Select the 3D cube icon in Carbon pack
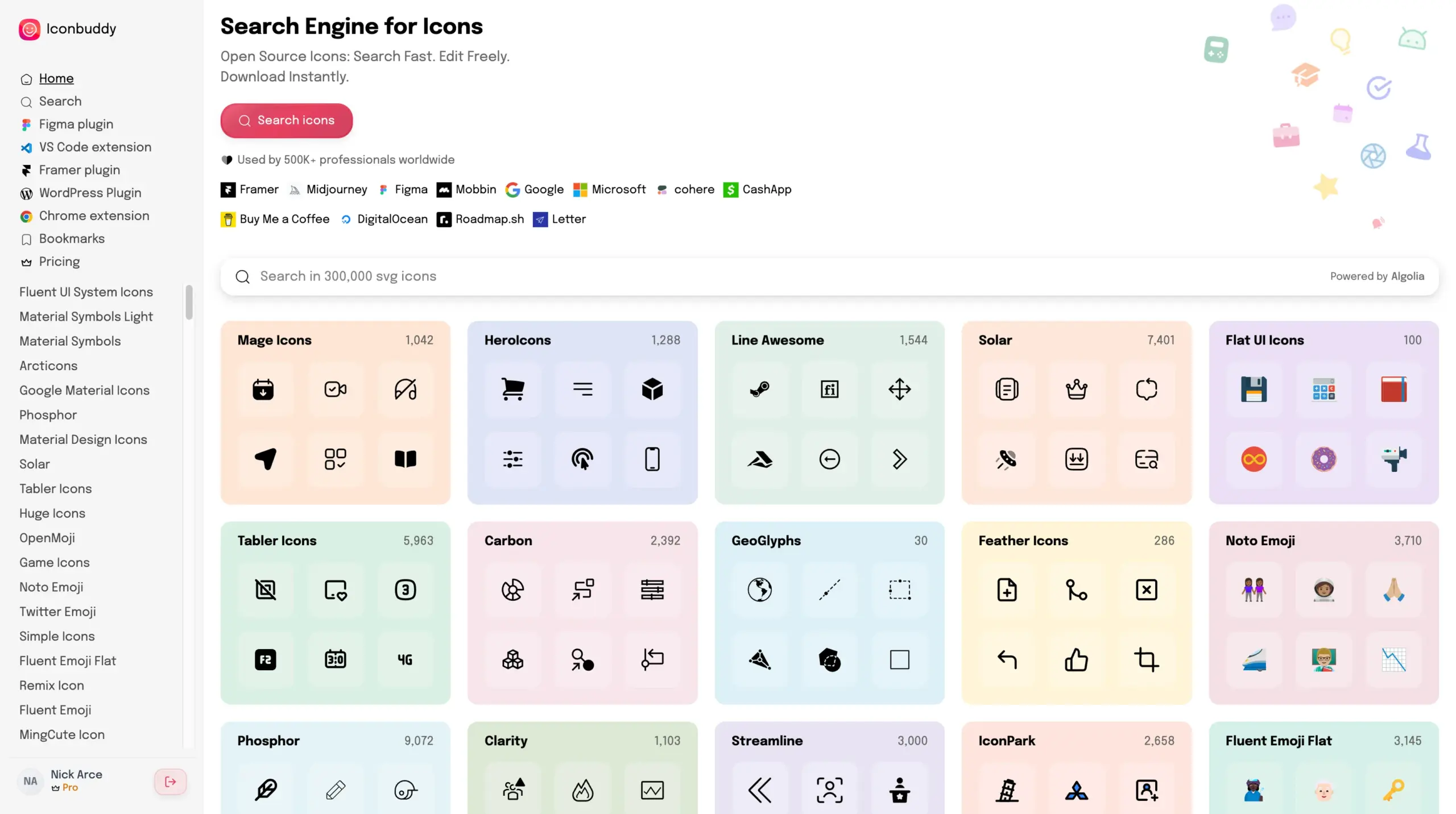This screenshot has height=814, width=1456. (512, 659)
